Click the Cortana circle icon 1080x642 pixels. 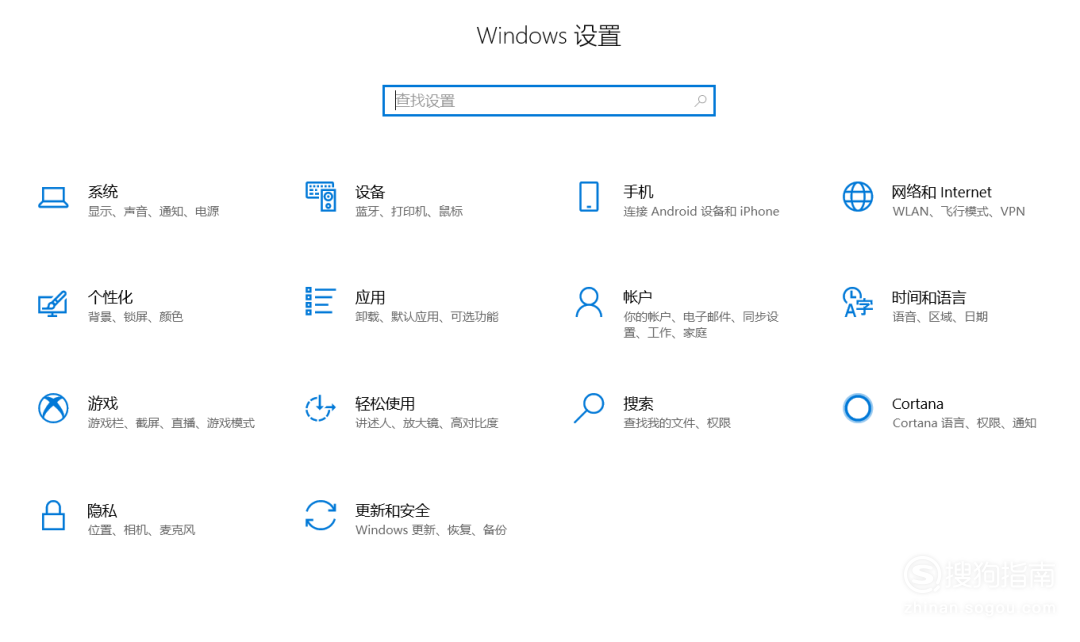(x=858, y=408)
